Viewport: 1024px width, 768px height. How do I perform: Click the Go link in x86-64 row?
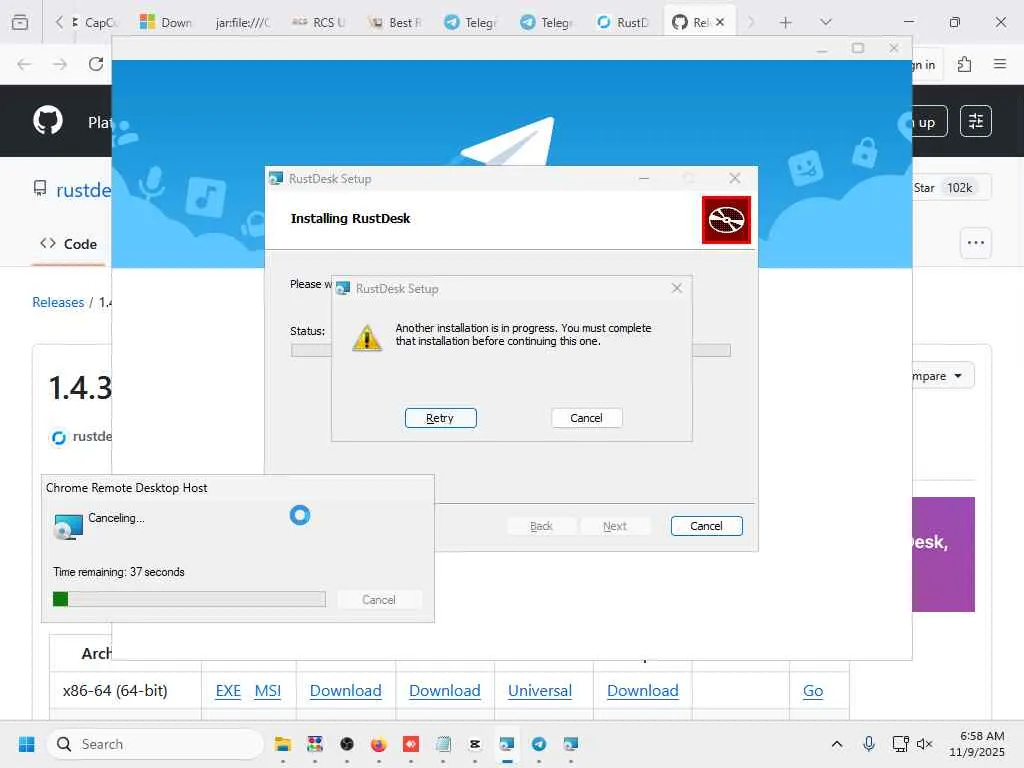click(812, 690)
